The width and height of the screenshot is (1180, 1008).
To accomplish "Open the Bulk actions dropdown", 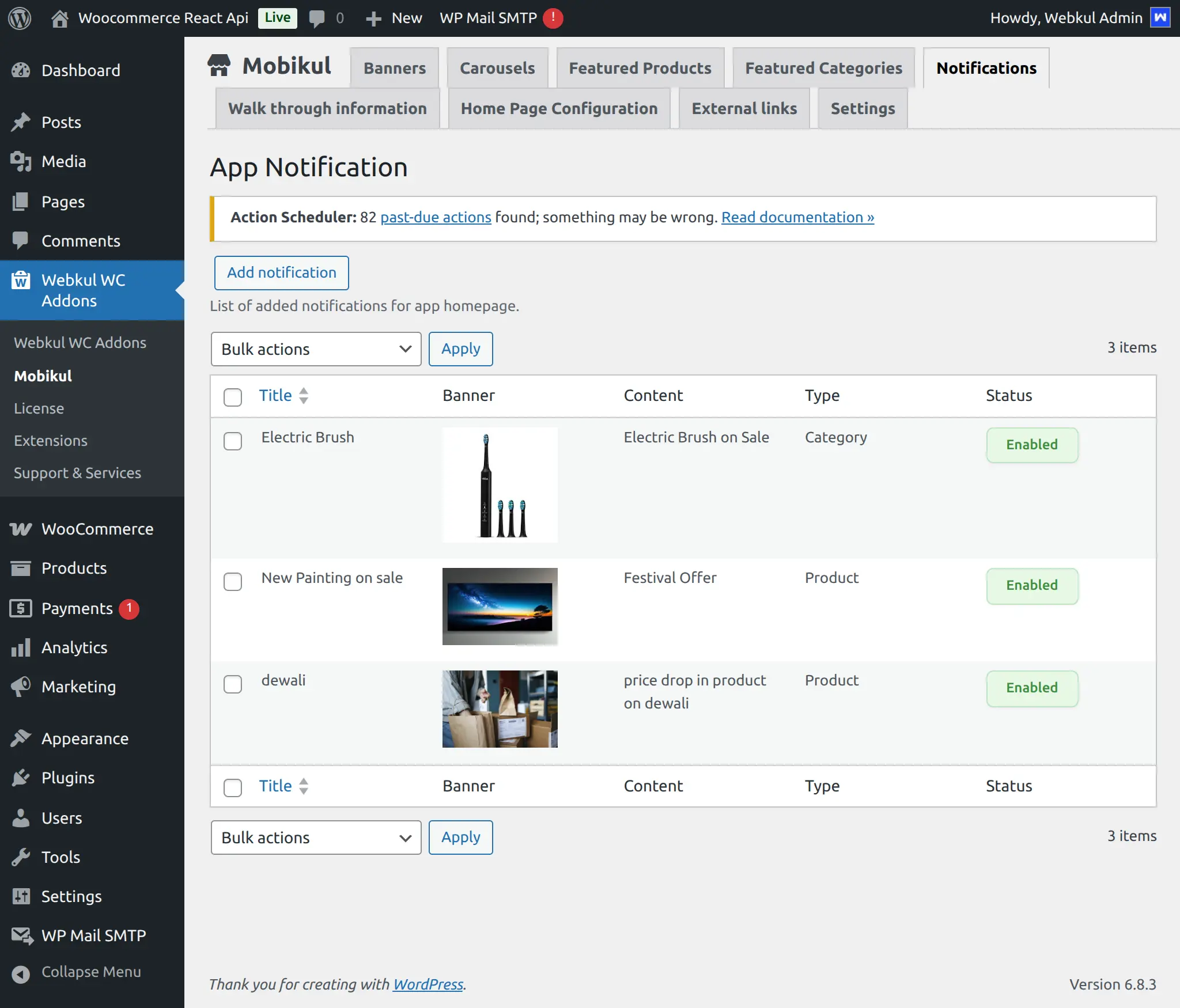I will pyautogui.click(x=316, y=348).
